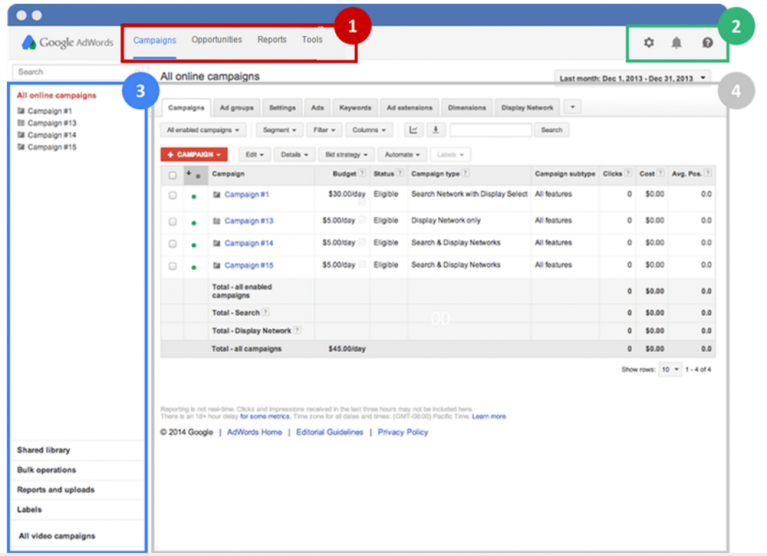Switch to the Keywords tab
Viewport: 767px width, 556px height.
point(355,108)
